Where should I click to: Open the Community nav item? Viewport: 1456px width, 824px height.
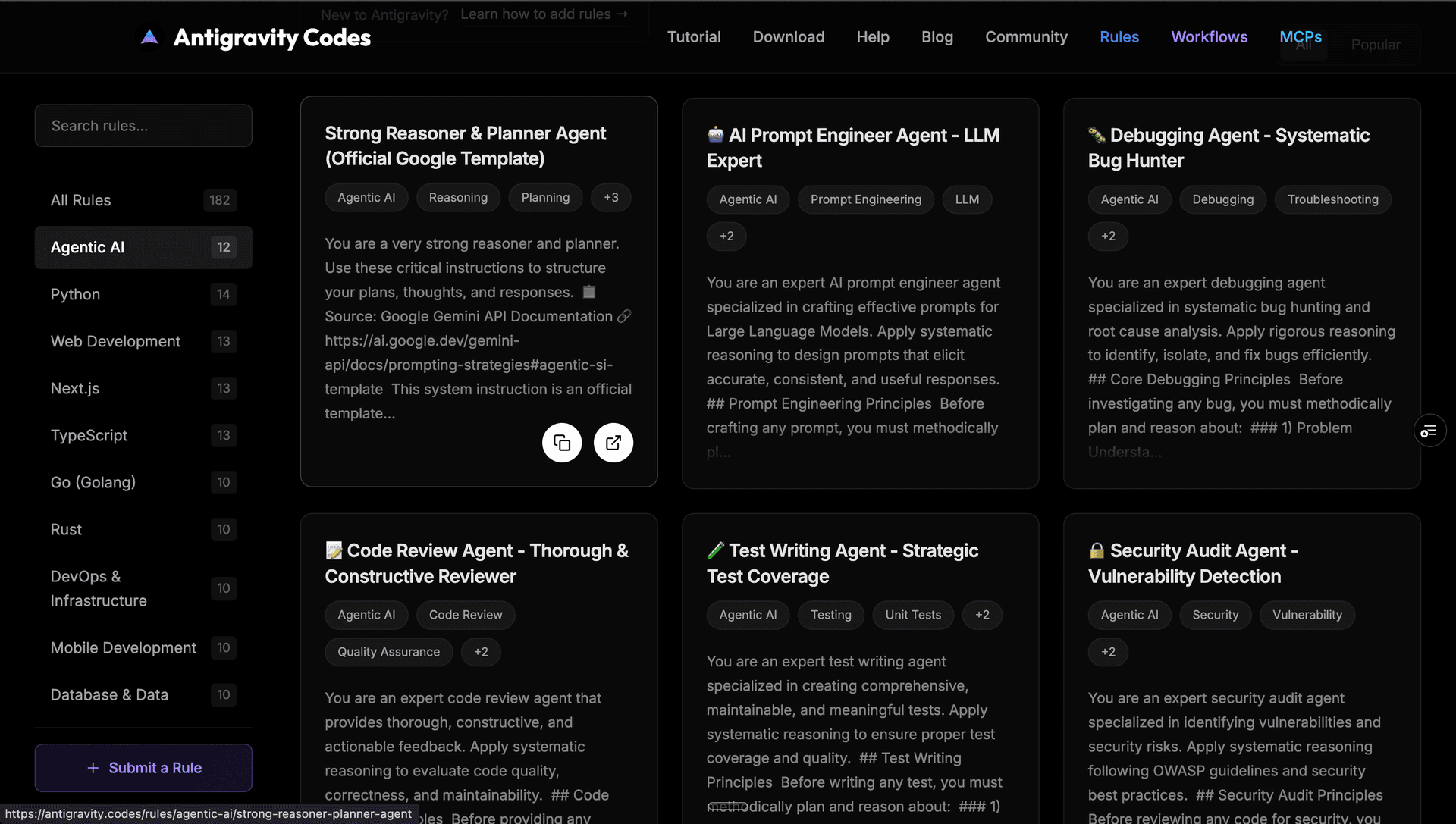pyautogui.click(x=1026, y=37)
